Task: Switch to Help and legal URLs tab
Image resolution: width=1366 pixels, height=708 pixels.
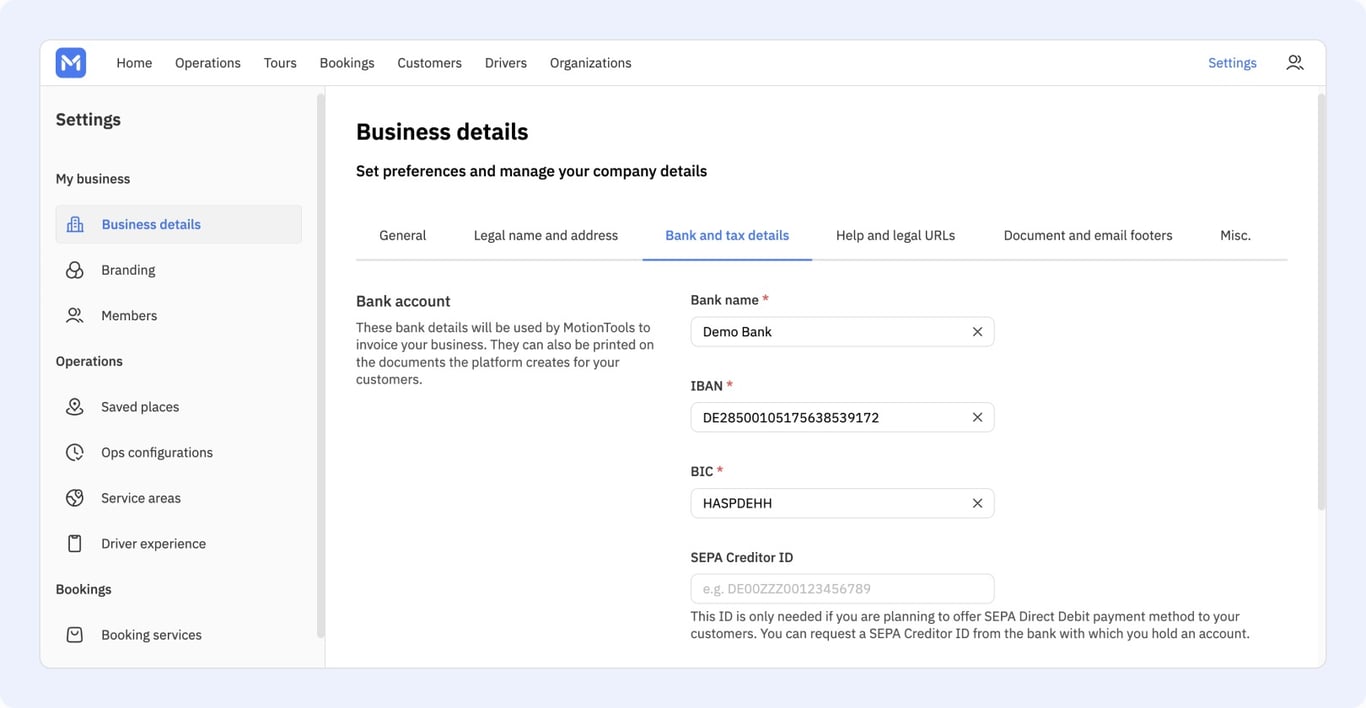Action: point(895,236)
